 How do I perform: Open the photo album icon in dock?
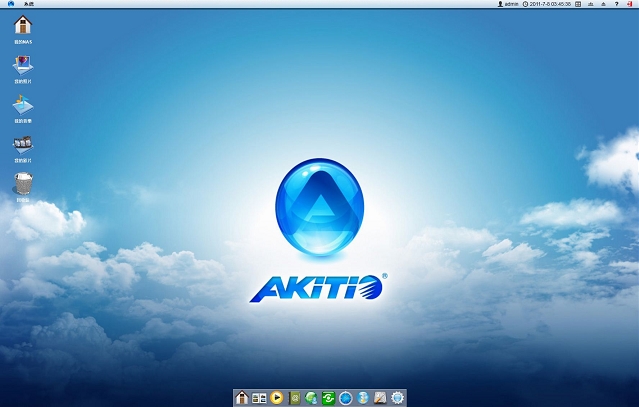coord(259,398)
